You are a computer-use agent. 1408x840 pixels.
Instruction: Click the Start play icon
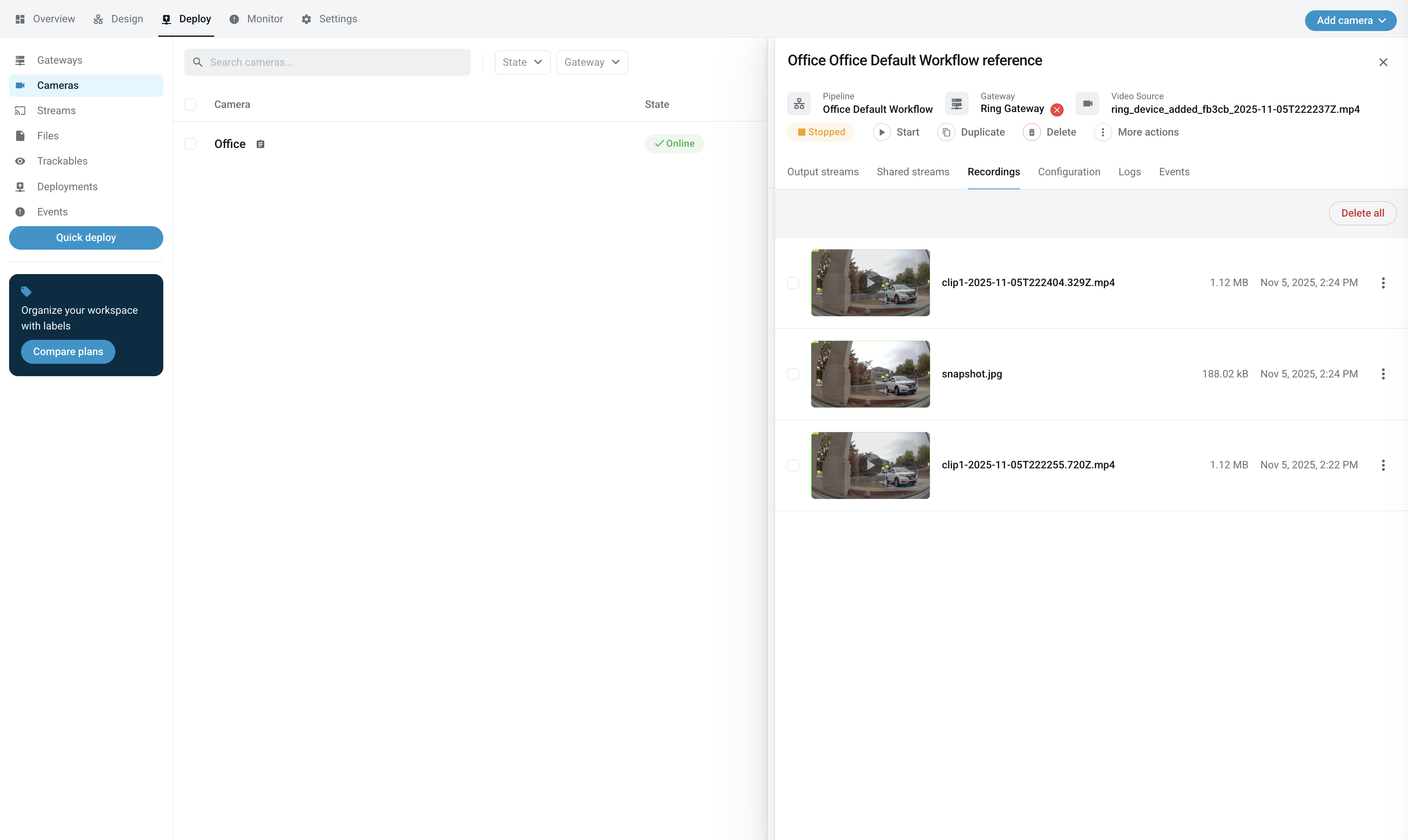click(x=881, y=132)
